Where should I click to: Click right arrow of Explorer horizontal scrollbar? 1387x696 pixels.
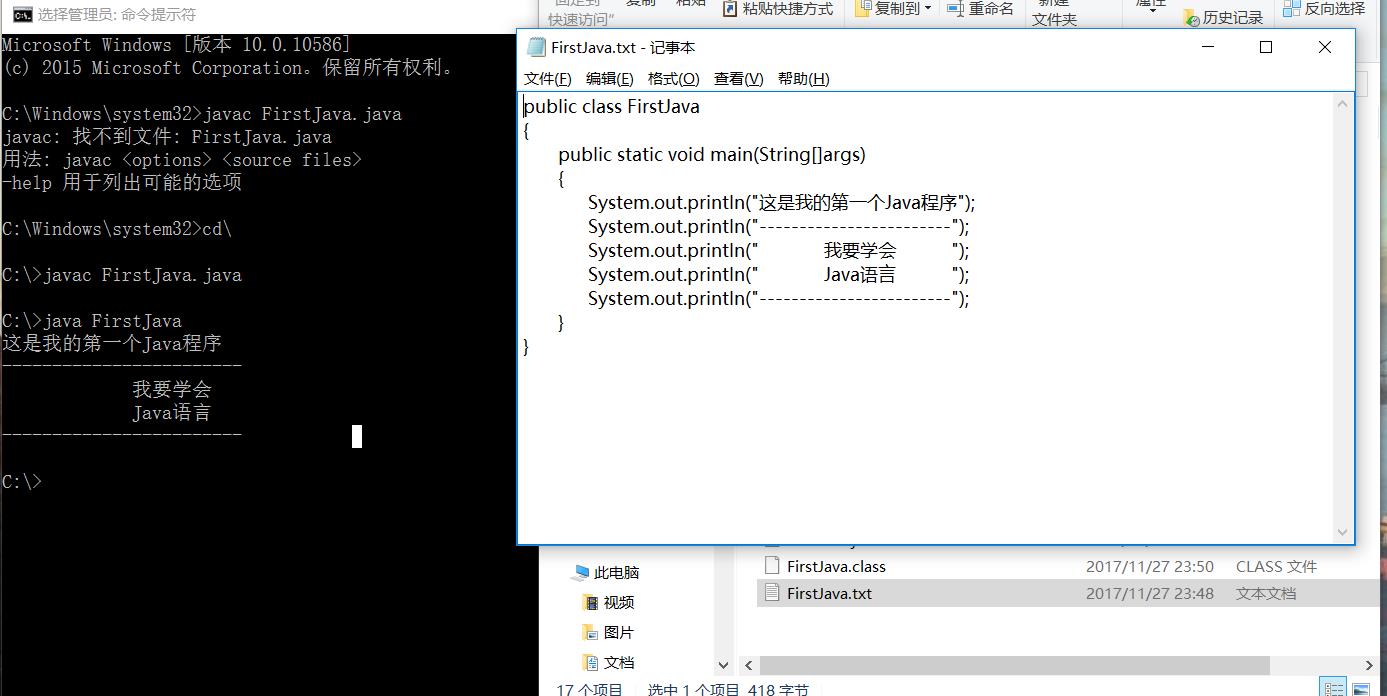tap(1370, 665)
